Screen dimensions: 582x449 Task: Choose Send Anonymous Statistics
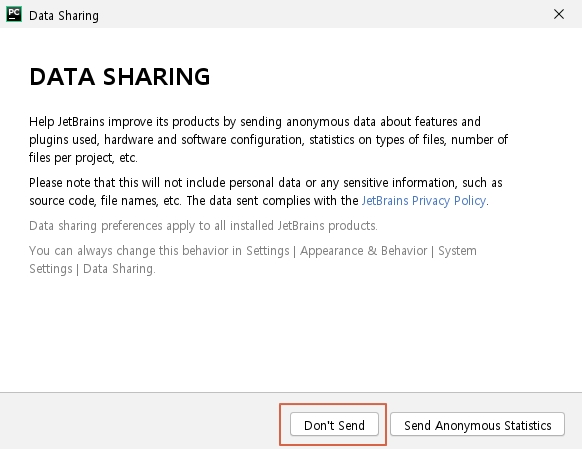[x=477, y=425]
